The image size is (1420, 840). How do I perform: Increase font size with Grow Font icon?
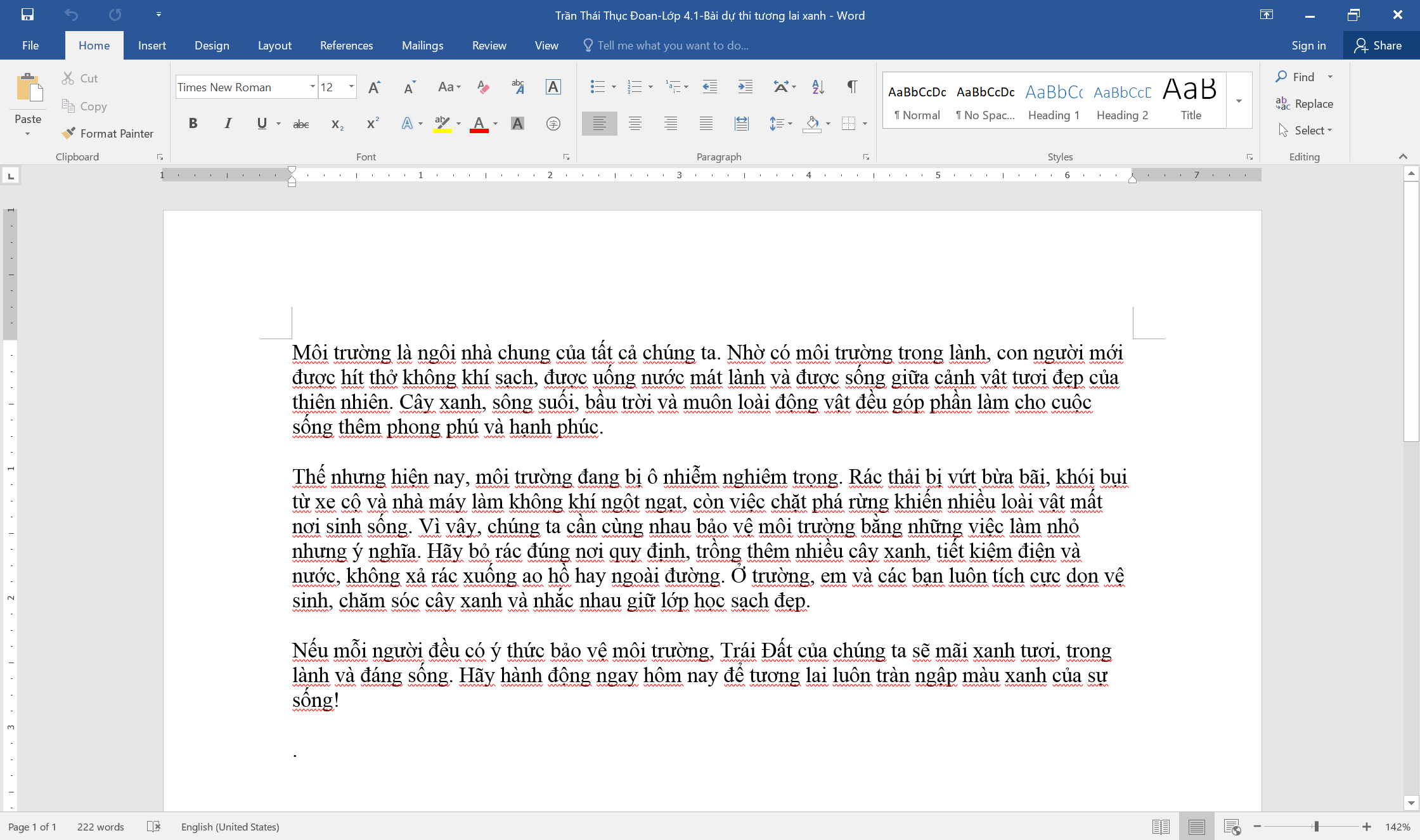[x=374, y=87]
